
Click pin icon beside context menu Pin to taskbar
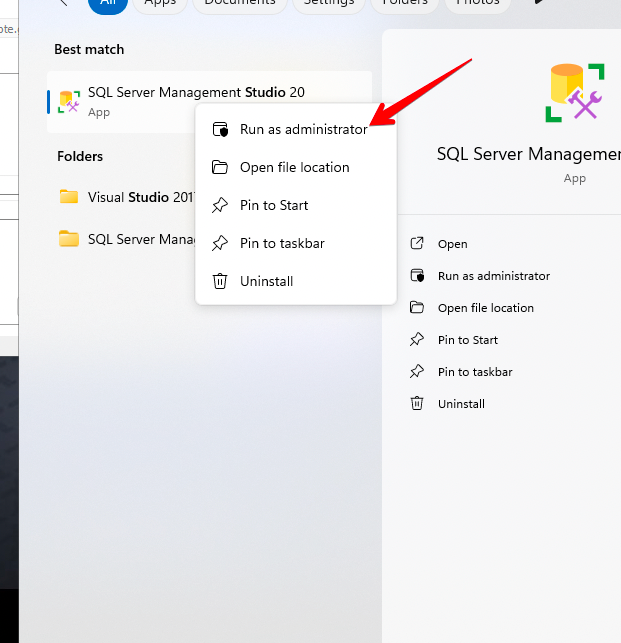click(220, 244)
